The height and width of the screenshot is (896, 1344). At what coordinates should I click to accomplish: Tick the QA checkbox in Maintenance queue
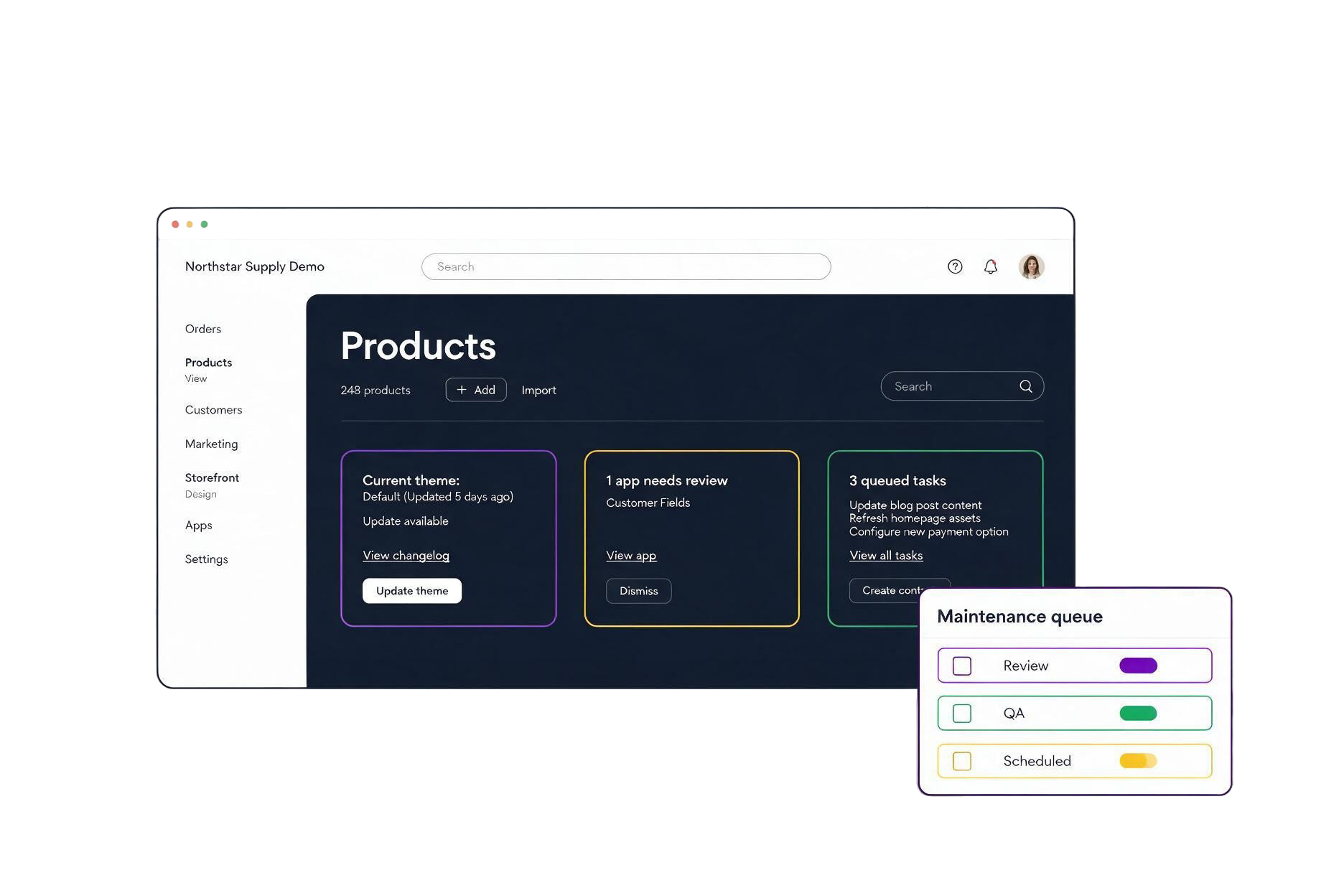pyautogui.click(x=962, y=713)
